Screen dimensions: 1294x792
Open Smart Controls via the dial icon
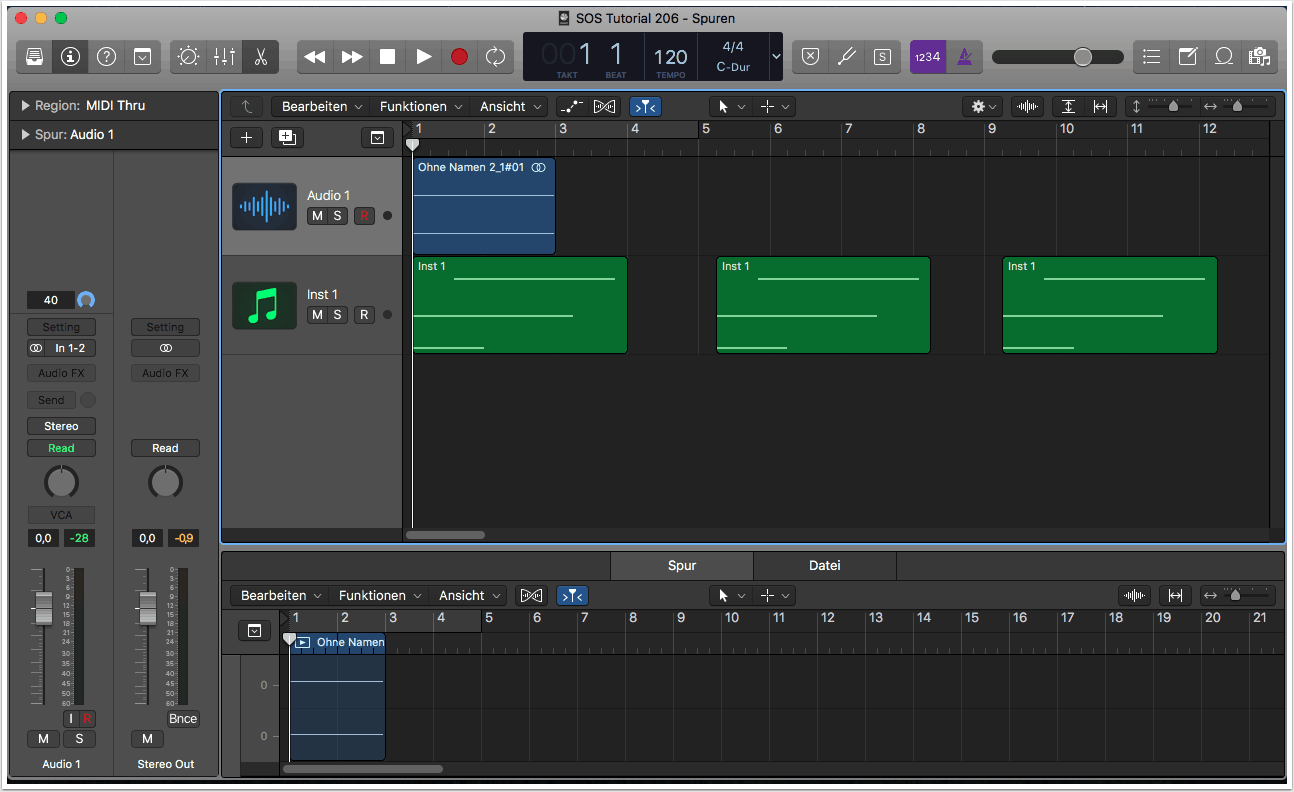(x=188, y=57)
